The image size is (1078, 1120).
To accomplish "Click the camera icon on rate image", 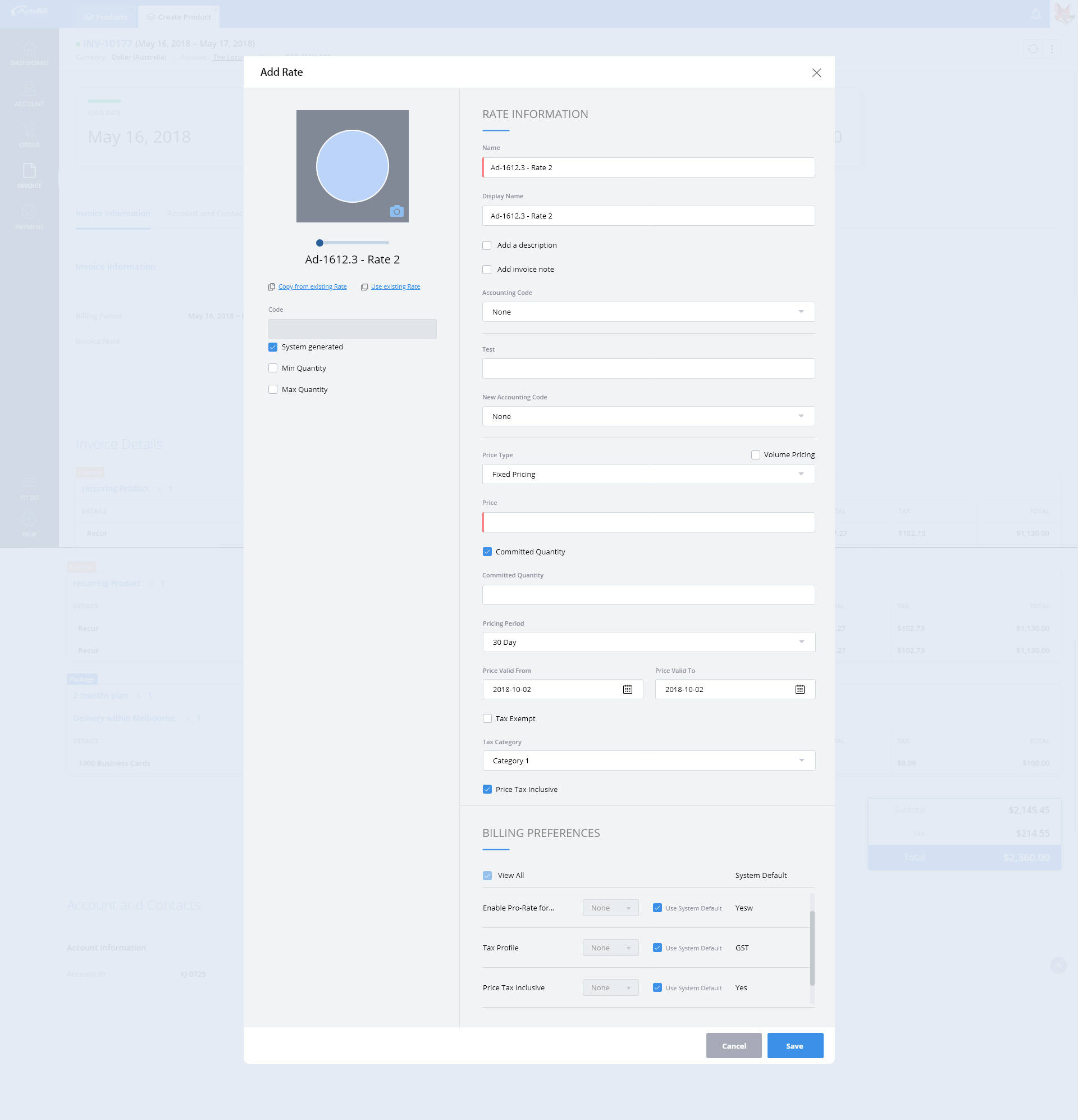I will (396, 211).
